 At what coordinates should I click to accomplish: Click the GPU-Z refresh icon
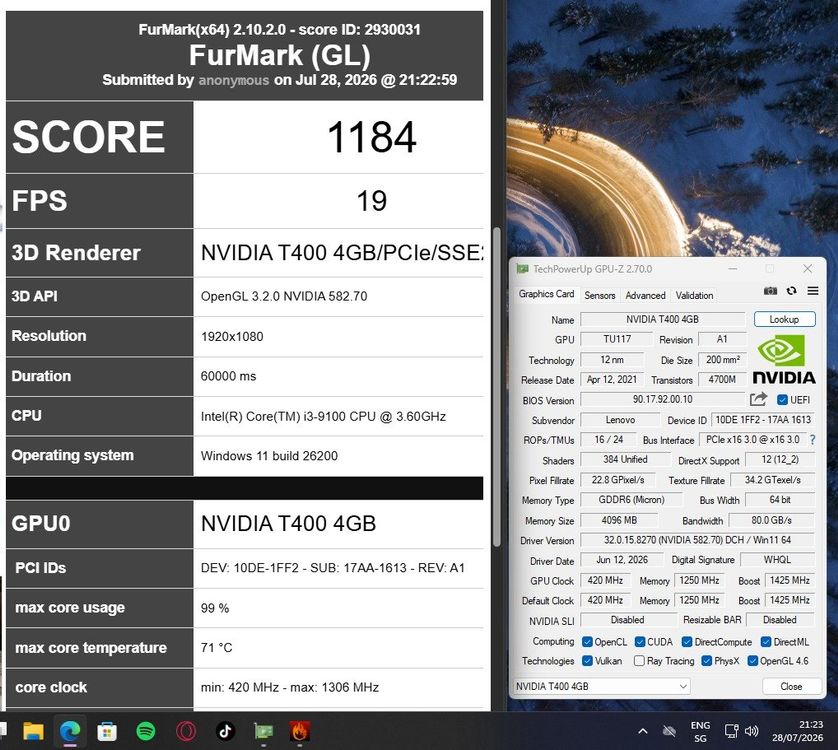coord(792,291)
